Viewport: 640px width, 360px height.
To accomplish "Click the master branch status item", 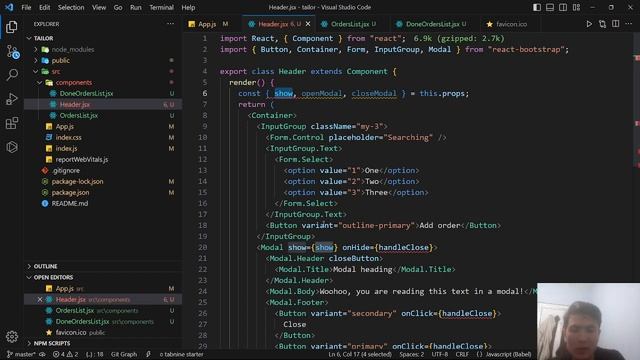I will click(x=21, y=354).
